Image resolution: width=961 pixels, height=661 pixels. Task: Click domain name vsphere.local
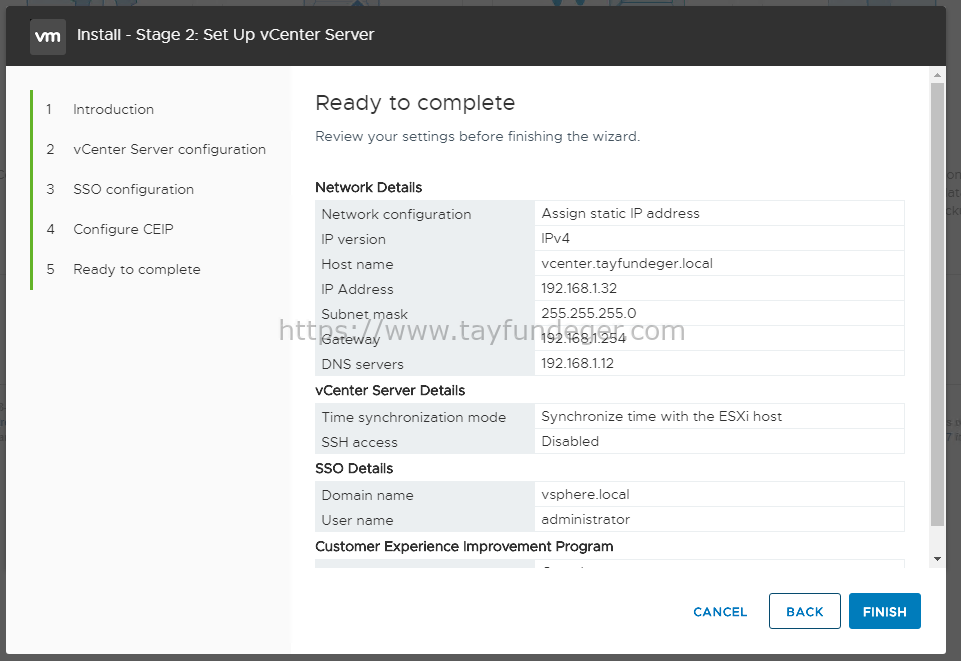(x=585, y=494)
